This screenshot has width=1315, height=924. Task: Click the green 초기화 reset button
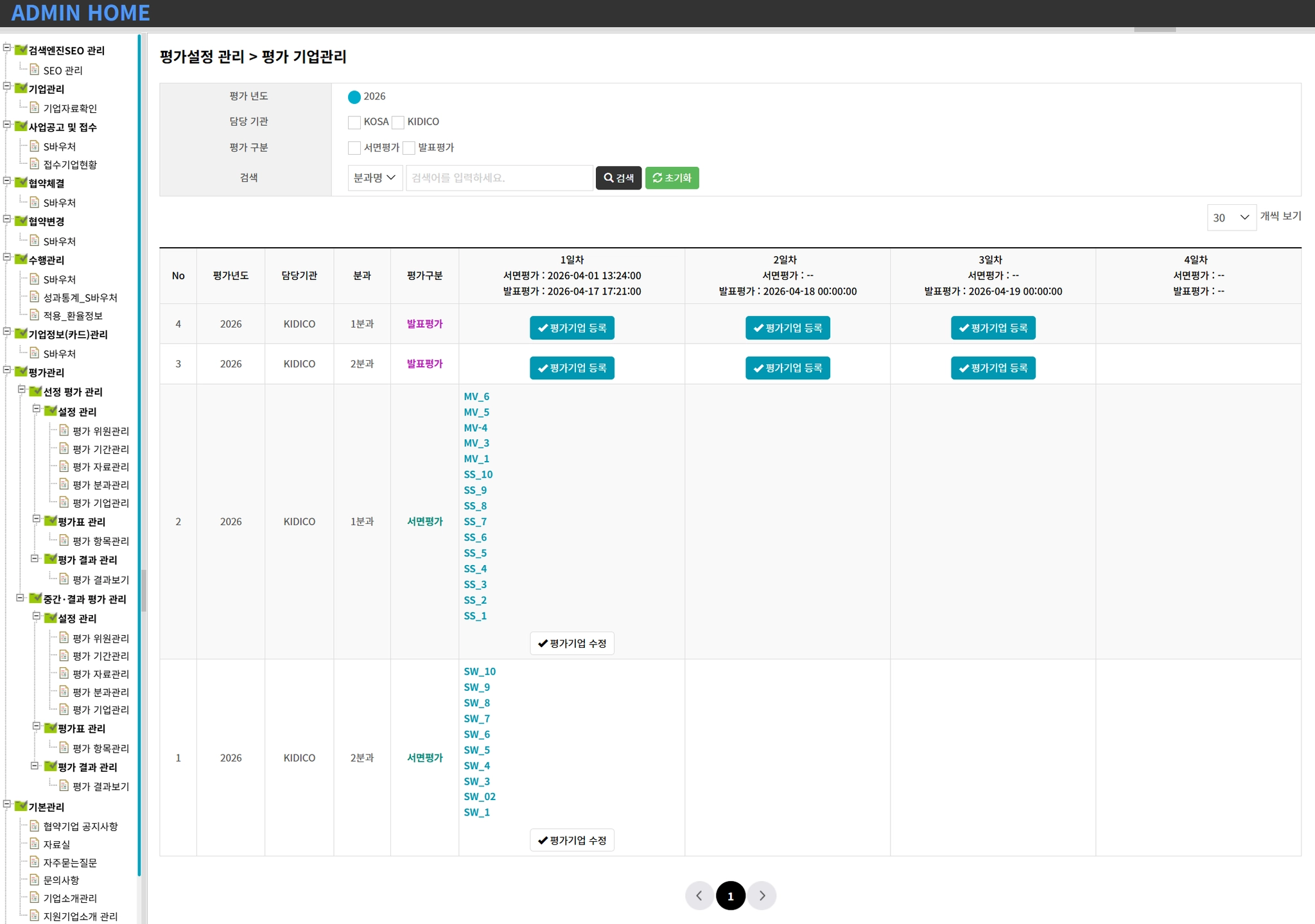tap(672, 178)
